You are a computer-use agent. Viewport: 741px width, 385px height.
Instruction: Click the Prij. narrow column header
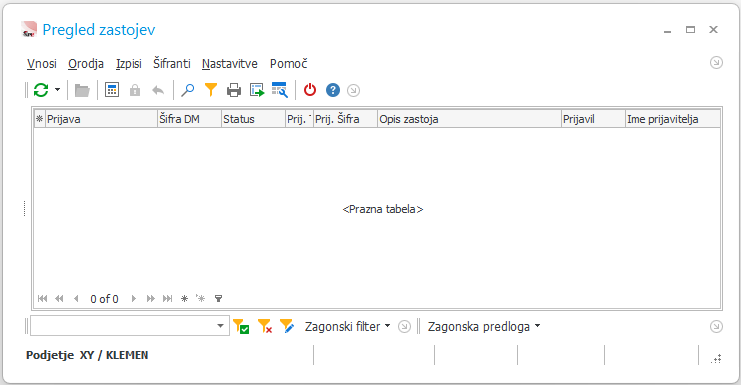point(300,119)
